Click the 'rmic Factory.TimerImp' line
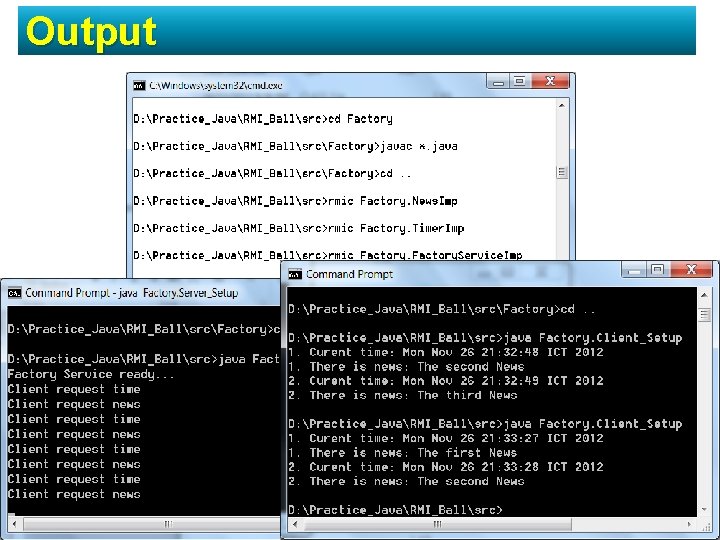Viewport: 720px width, 540px height. click(x=298, y=228)
